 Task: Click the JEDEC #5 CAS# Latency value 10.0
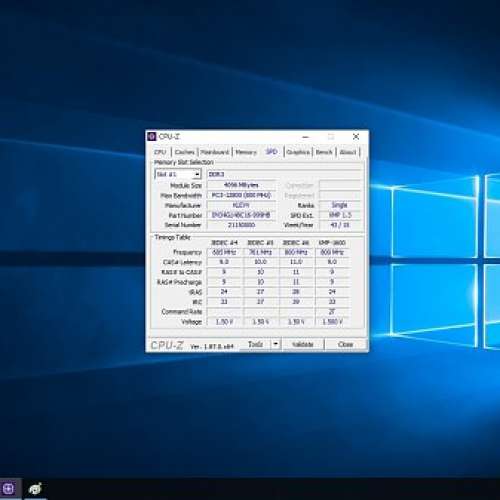tap(260, 262)
